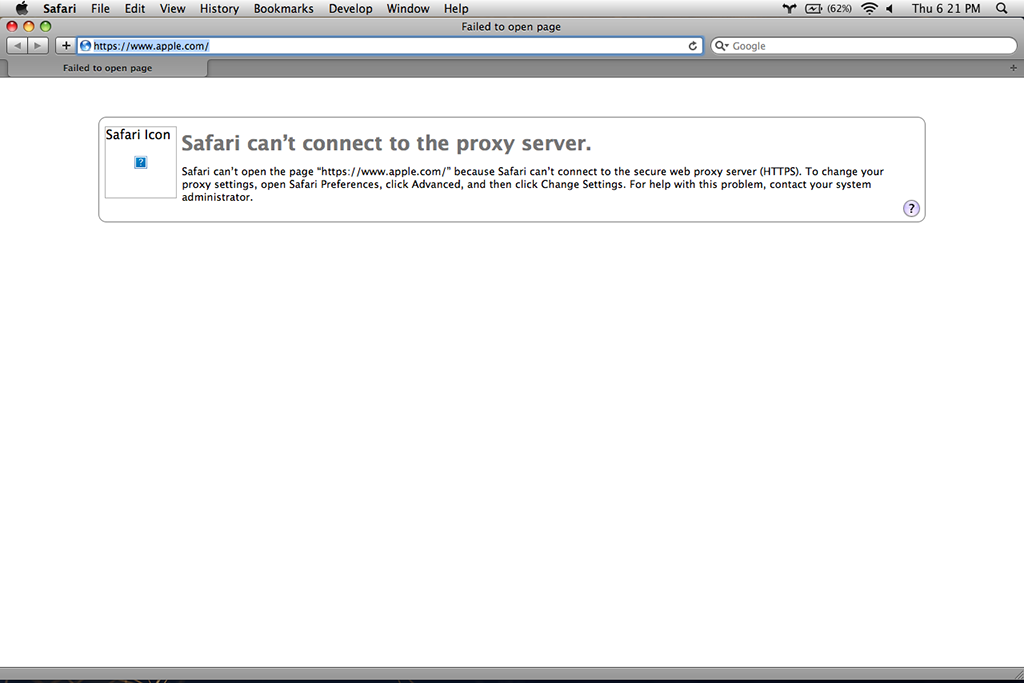This screenshot has width=1024, height=683.
Task: Reload the page with the refresh icon
Action: pos(692,46)
